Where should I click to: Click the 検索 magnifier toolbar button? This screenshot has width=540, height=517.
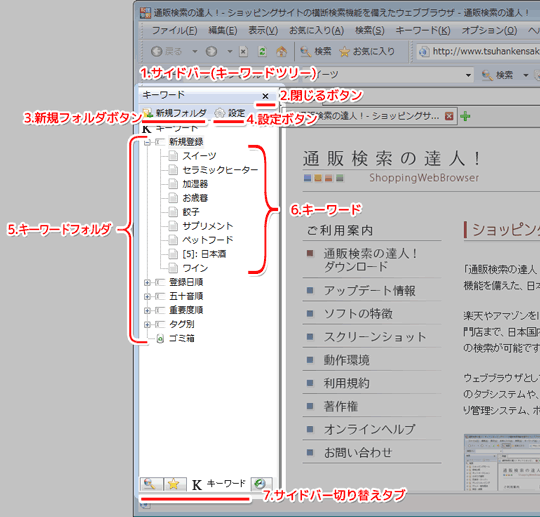315,52
